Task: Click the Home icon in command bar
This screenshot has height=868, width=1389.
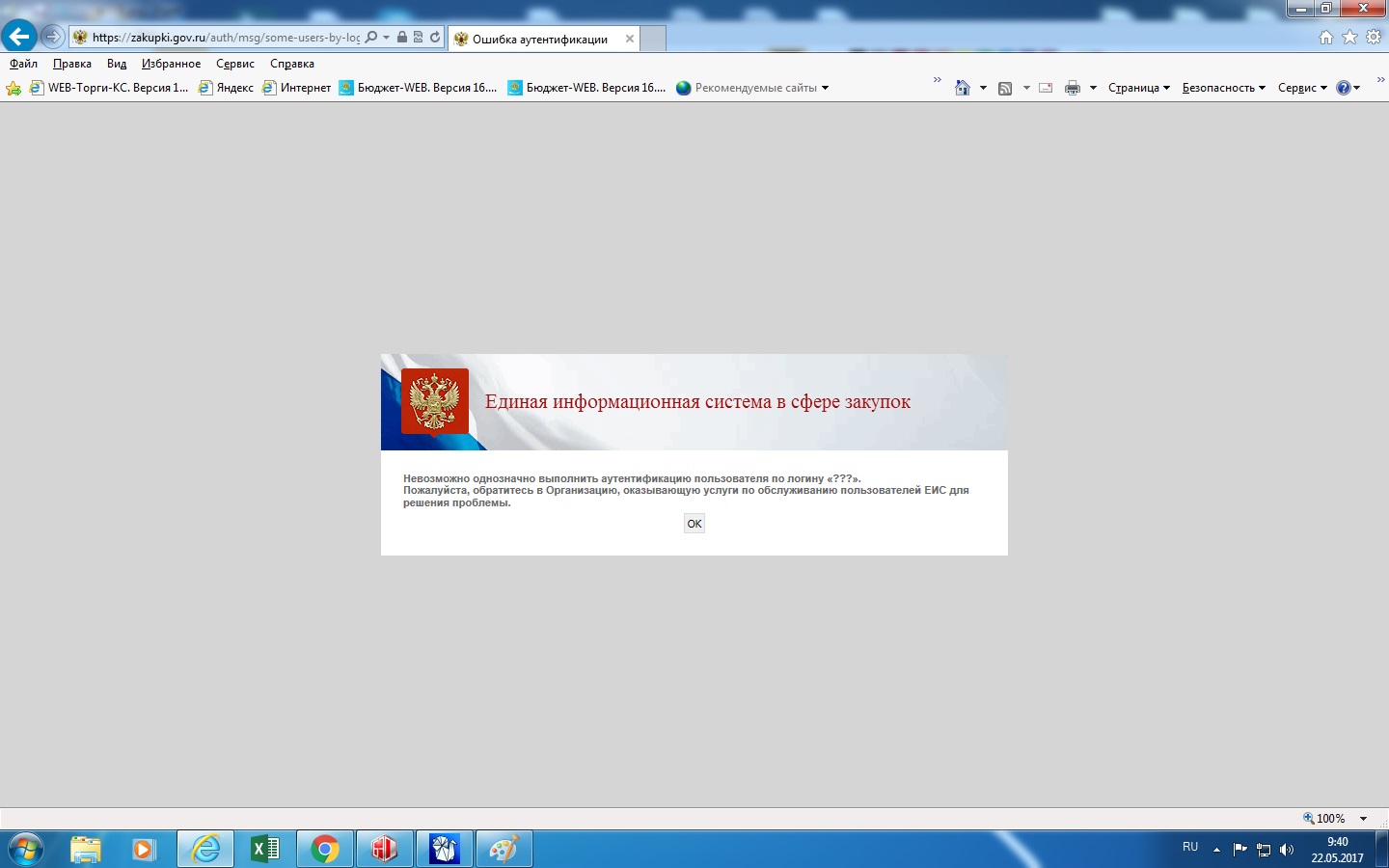Action: pyautogui.click(x=962, y=88)
